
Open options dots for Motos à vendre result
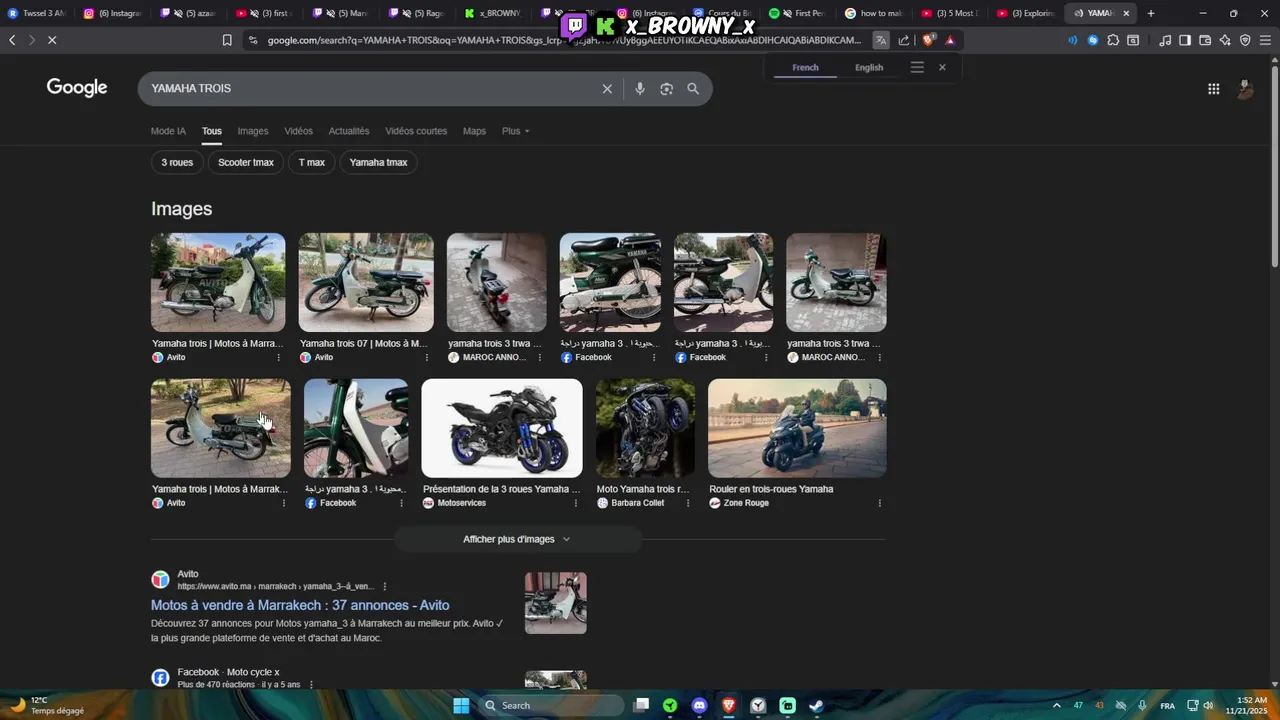tap(384, 587)
